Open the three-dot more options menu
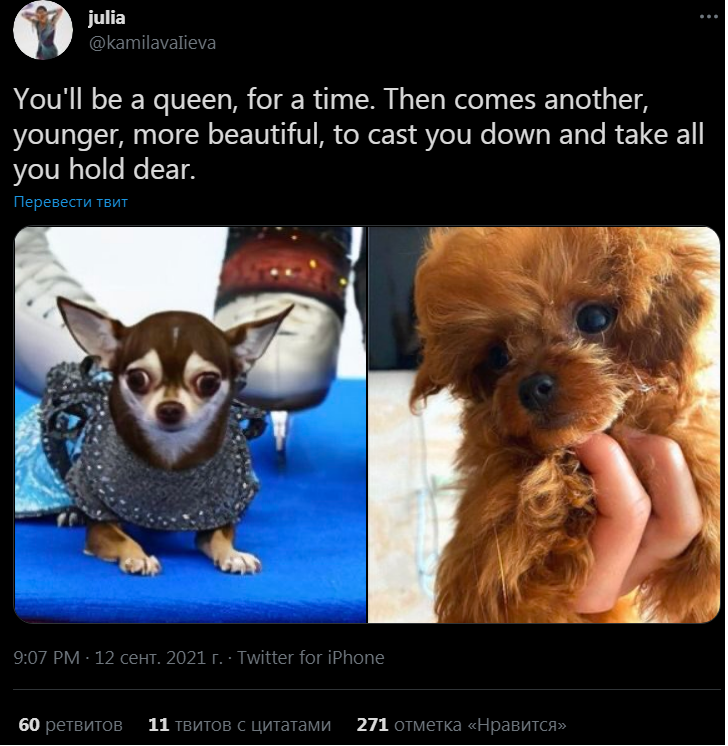728x746 pixels. click(708, 17)
